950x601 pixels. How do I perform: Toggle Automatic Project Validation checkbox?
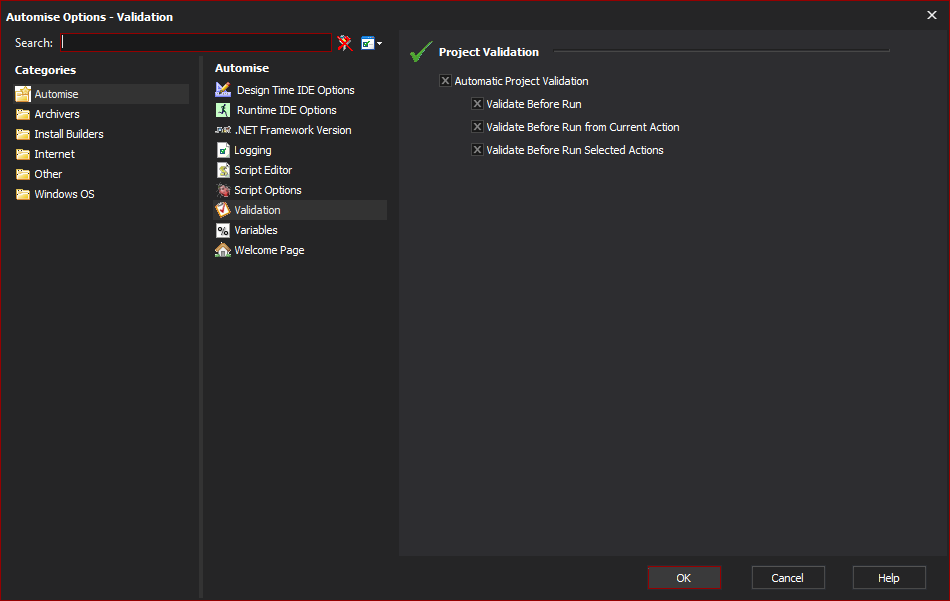click(445, 81)
